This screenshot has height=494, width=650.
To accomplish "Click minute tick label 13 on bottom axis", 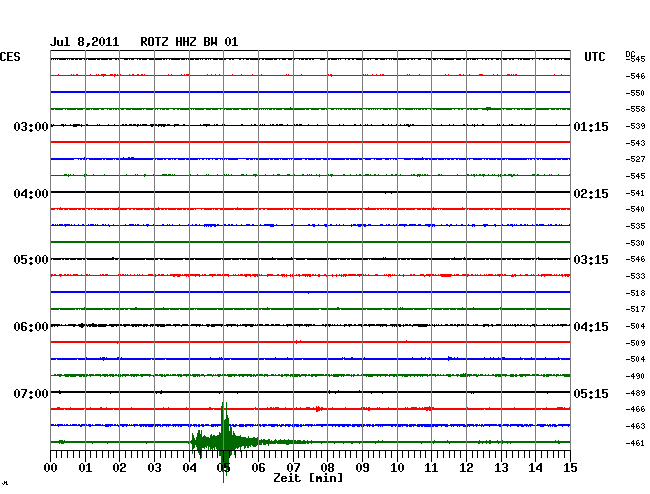I will (x=501, y=468).
